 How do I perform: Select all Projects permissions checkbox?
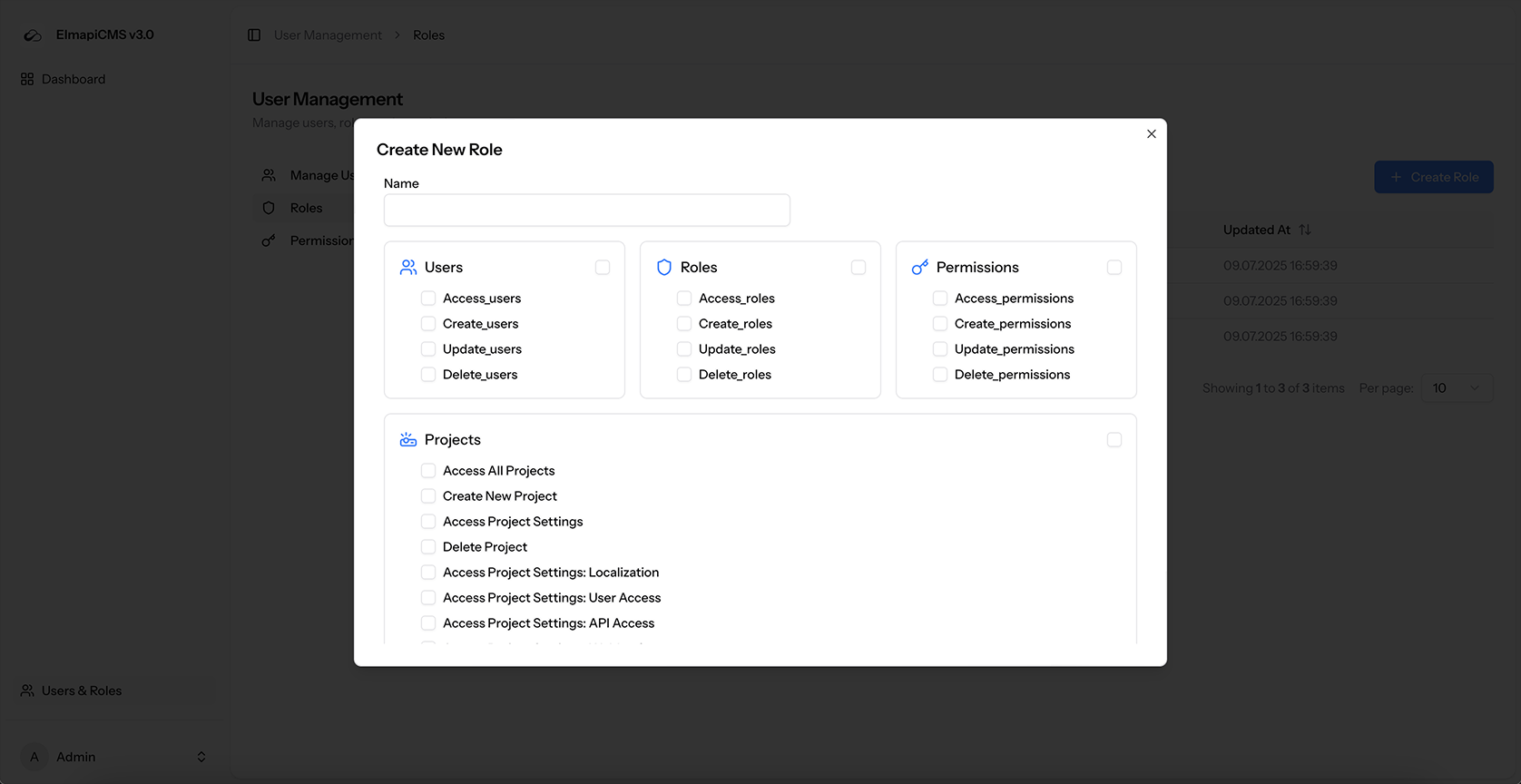1114,440
